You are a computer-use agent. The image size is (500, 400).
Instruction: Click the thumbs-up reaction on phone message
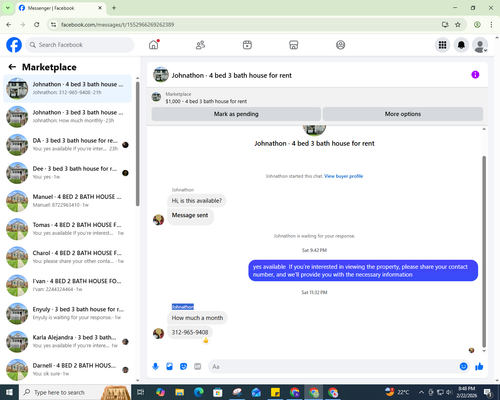206,340
